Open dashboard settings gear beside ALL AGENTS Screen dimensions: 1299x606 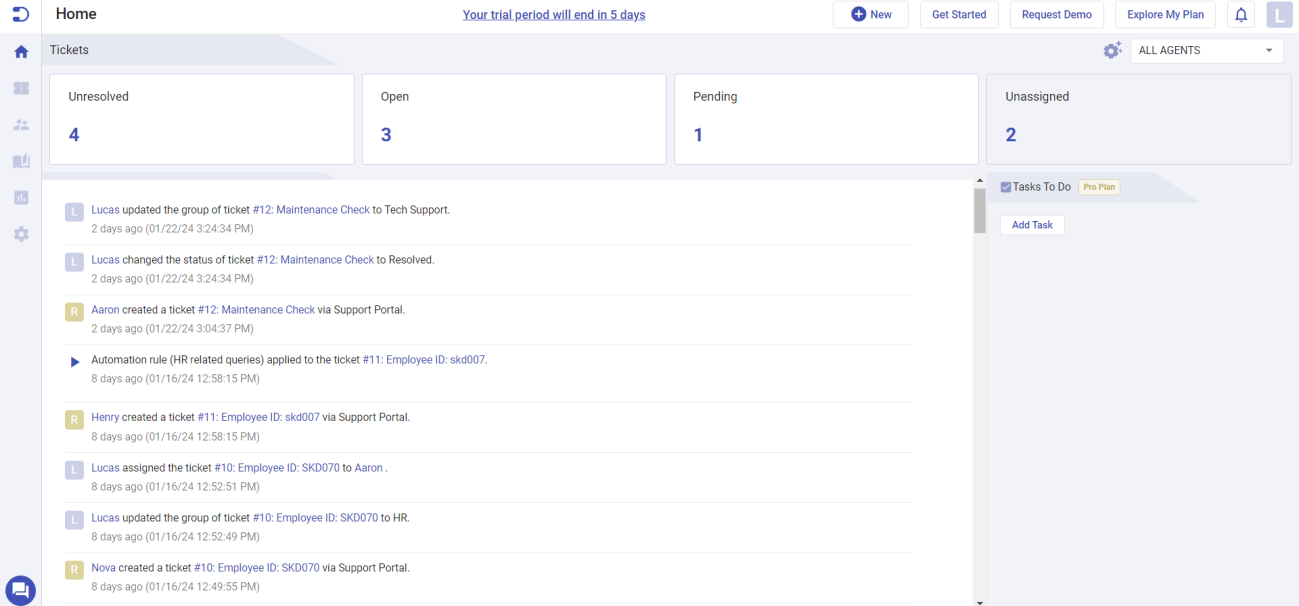(1112, 50)
